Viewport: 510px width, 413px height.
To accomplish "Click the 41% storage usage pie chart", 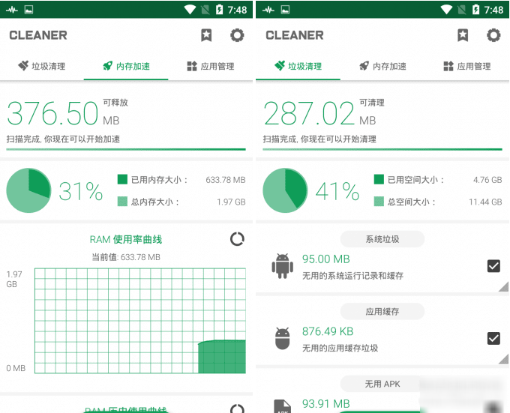I will 285,190.
